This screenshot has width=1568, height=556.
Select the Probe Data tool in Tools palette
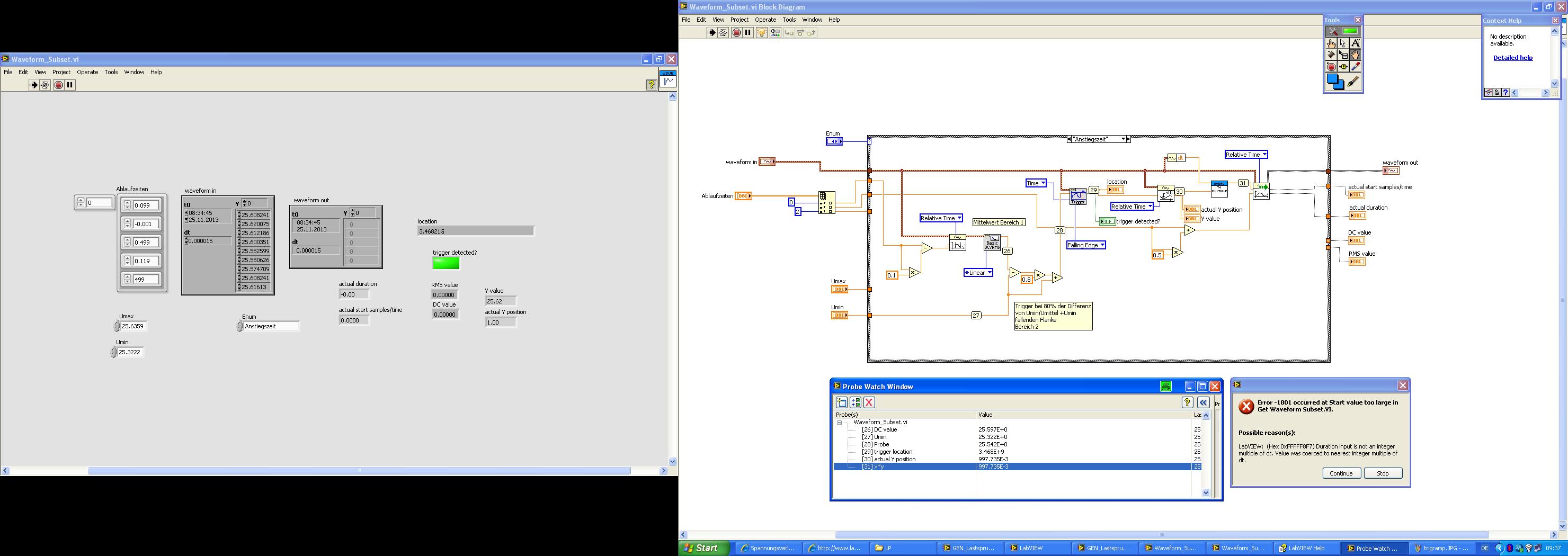[1343, 67]
